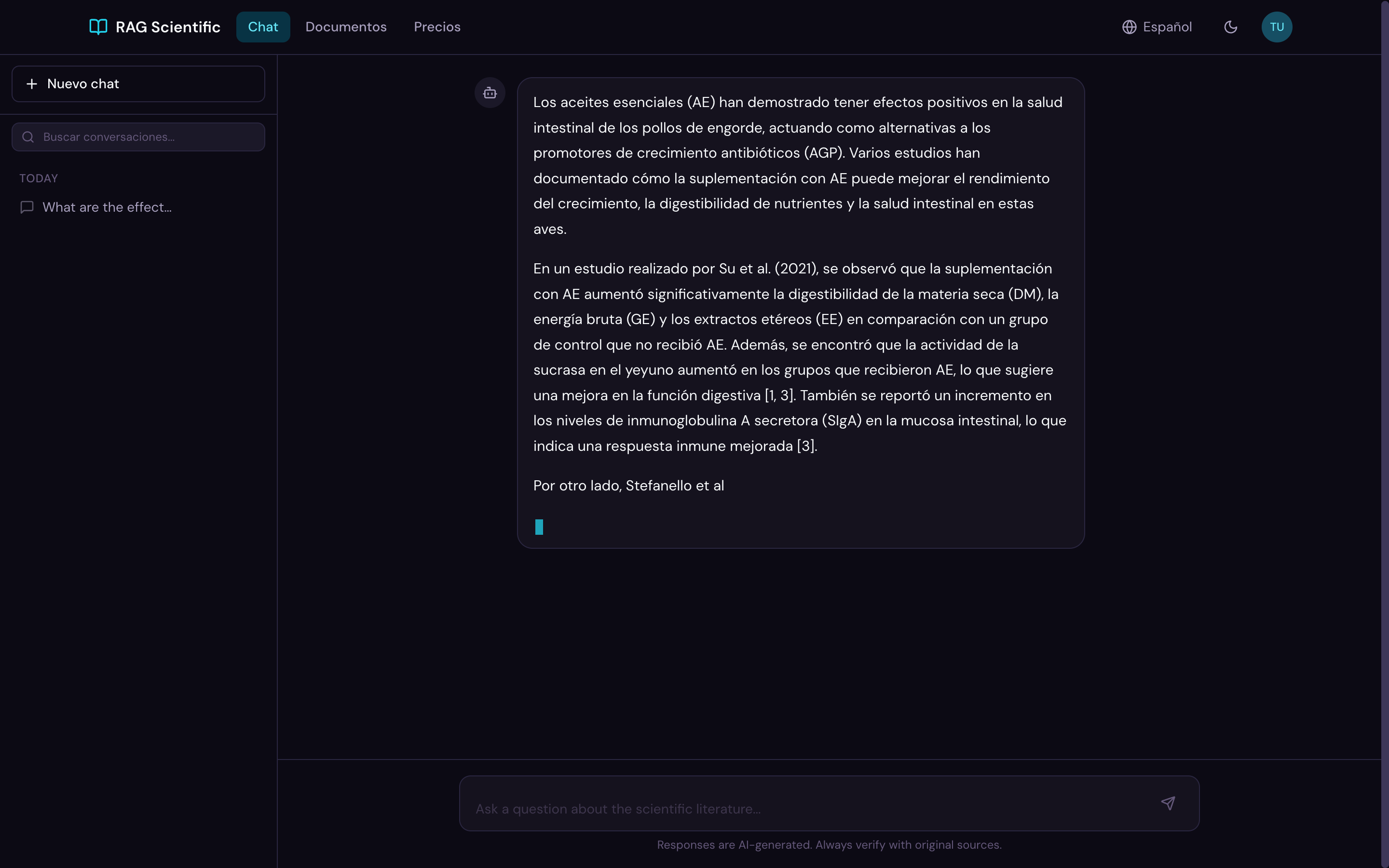Click the RAG Scientific book logo icon

98,27
